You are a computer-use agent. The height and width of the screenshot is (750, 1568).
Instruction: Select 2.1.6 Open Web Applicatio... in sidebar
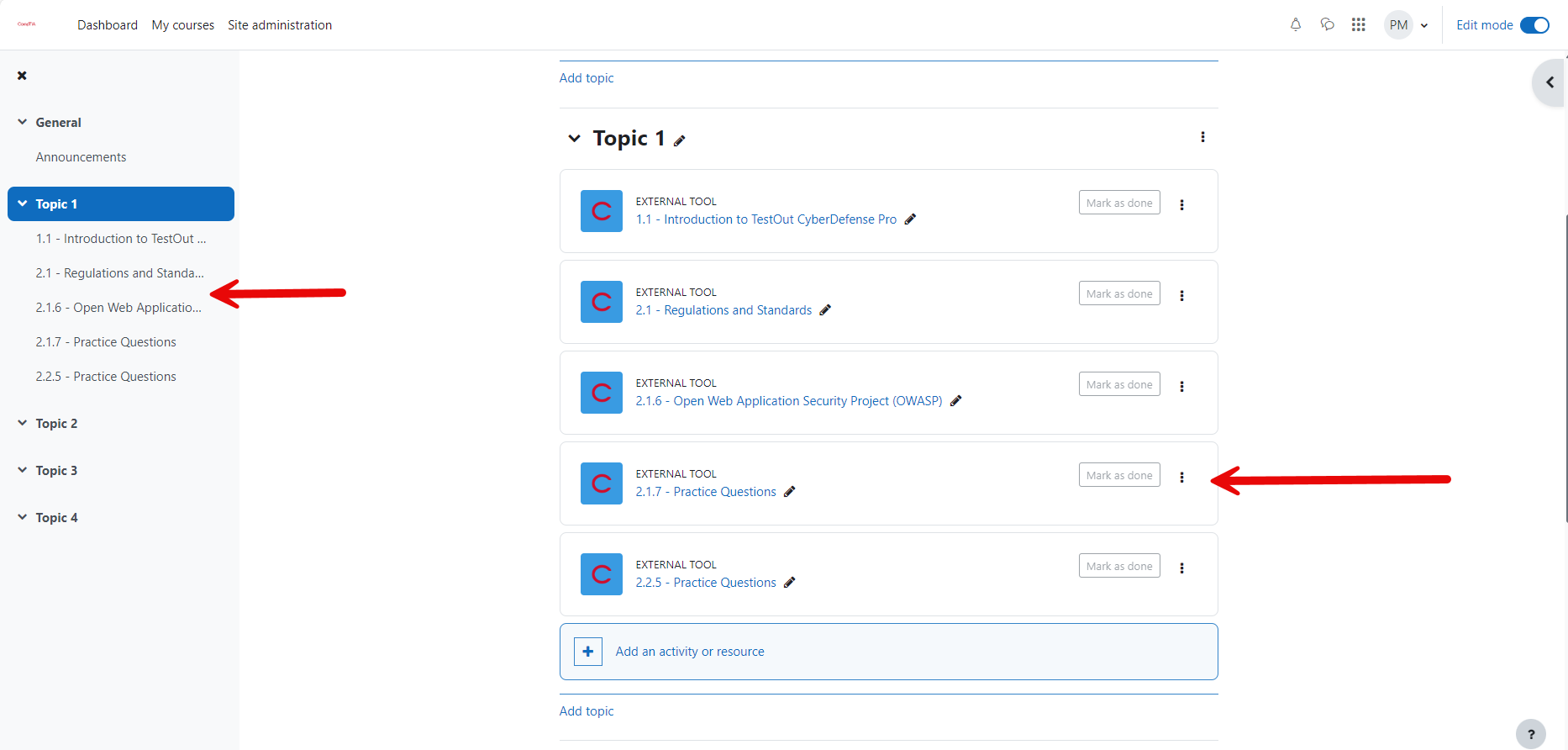(x=118, y=308)
